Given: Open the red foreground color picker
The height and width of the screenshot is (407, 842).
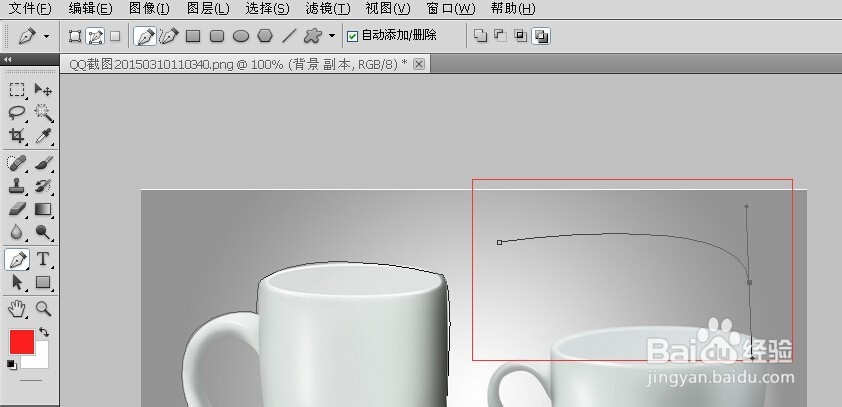Looking at the screenshot, I should coord(22,342).
